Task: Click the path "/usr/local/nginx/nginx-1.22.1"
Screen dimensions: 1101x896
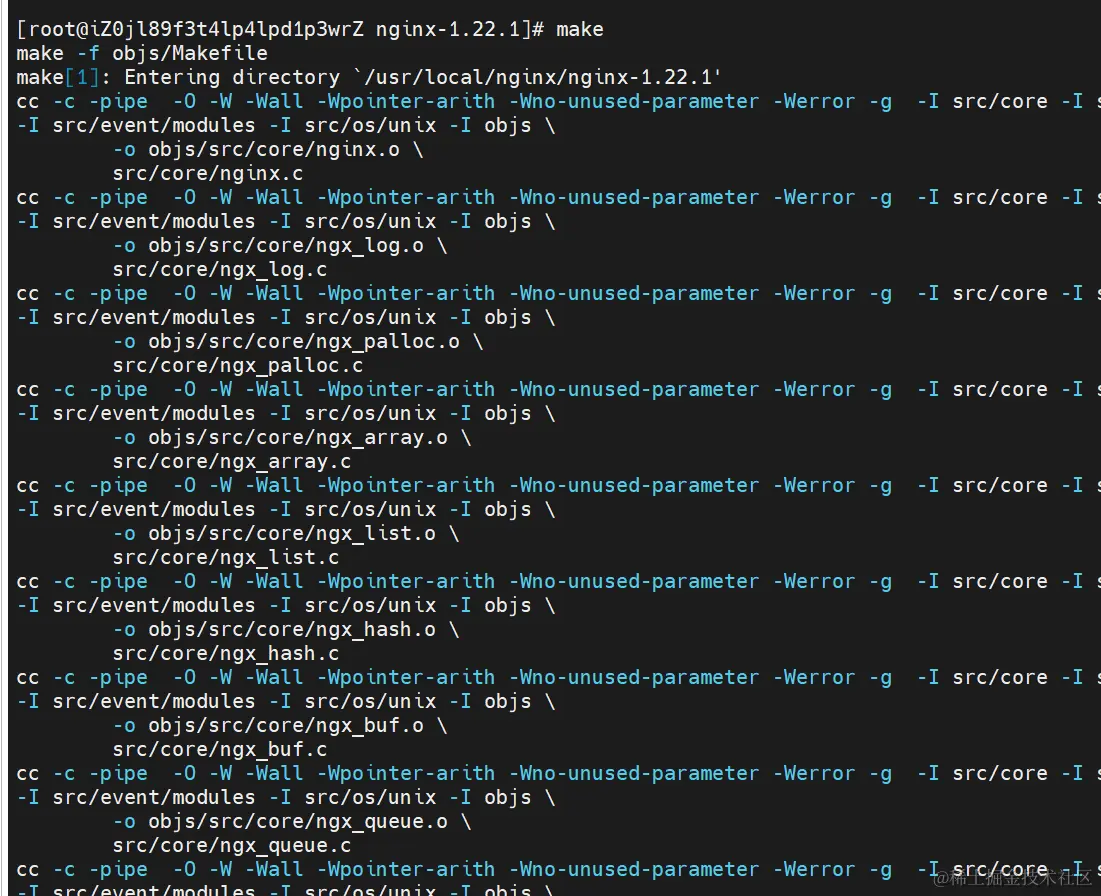Action: point(539,77)
